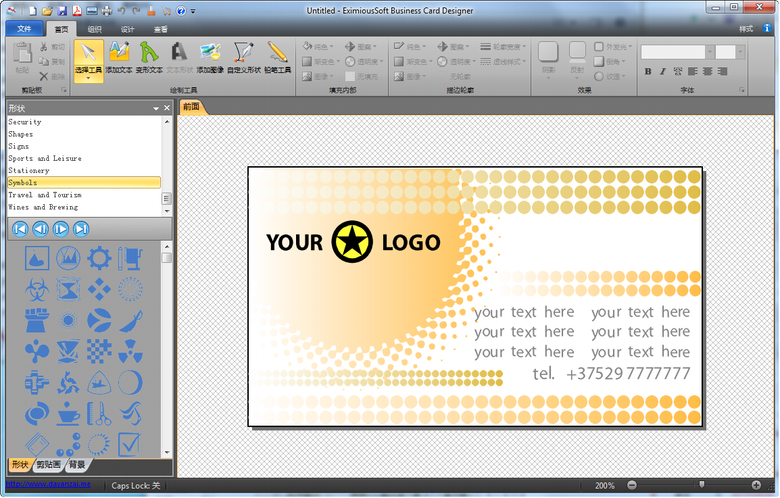Screen dimensions: 780x498
Task: Switch to the 剪贴画 (Clipart) panel tab
Action: click(x=48, y=465)
